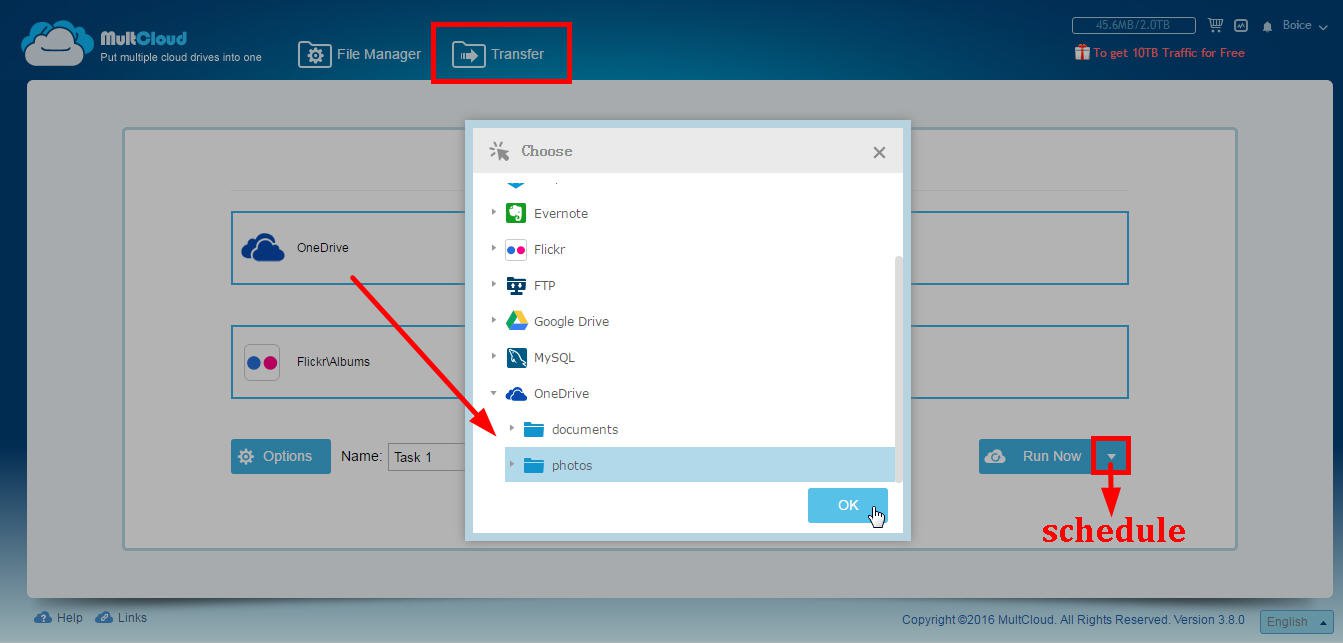Click the Help cloud icon
Viewport: 1343px width, 643px height.
click(43, 618)
